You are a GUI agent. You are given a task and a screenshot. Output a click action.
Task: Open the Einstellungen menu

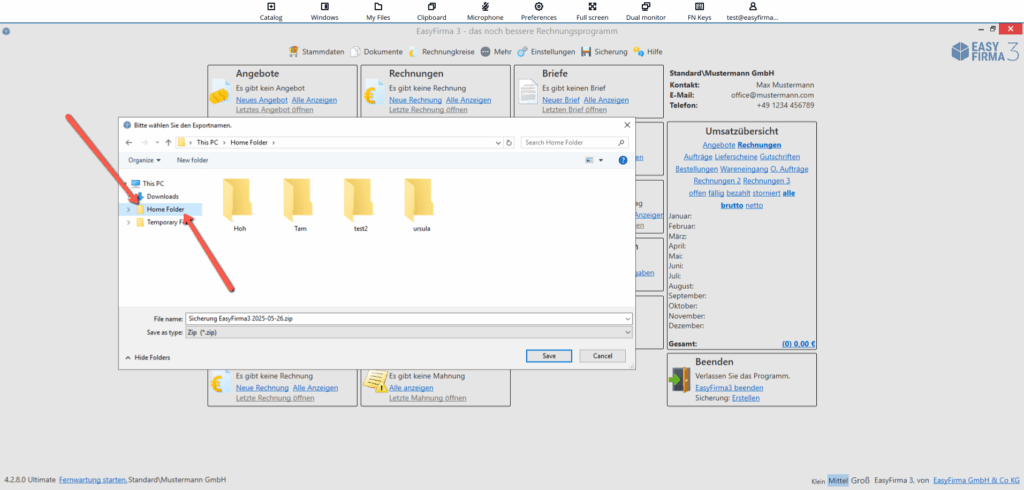tap(546, 52)
